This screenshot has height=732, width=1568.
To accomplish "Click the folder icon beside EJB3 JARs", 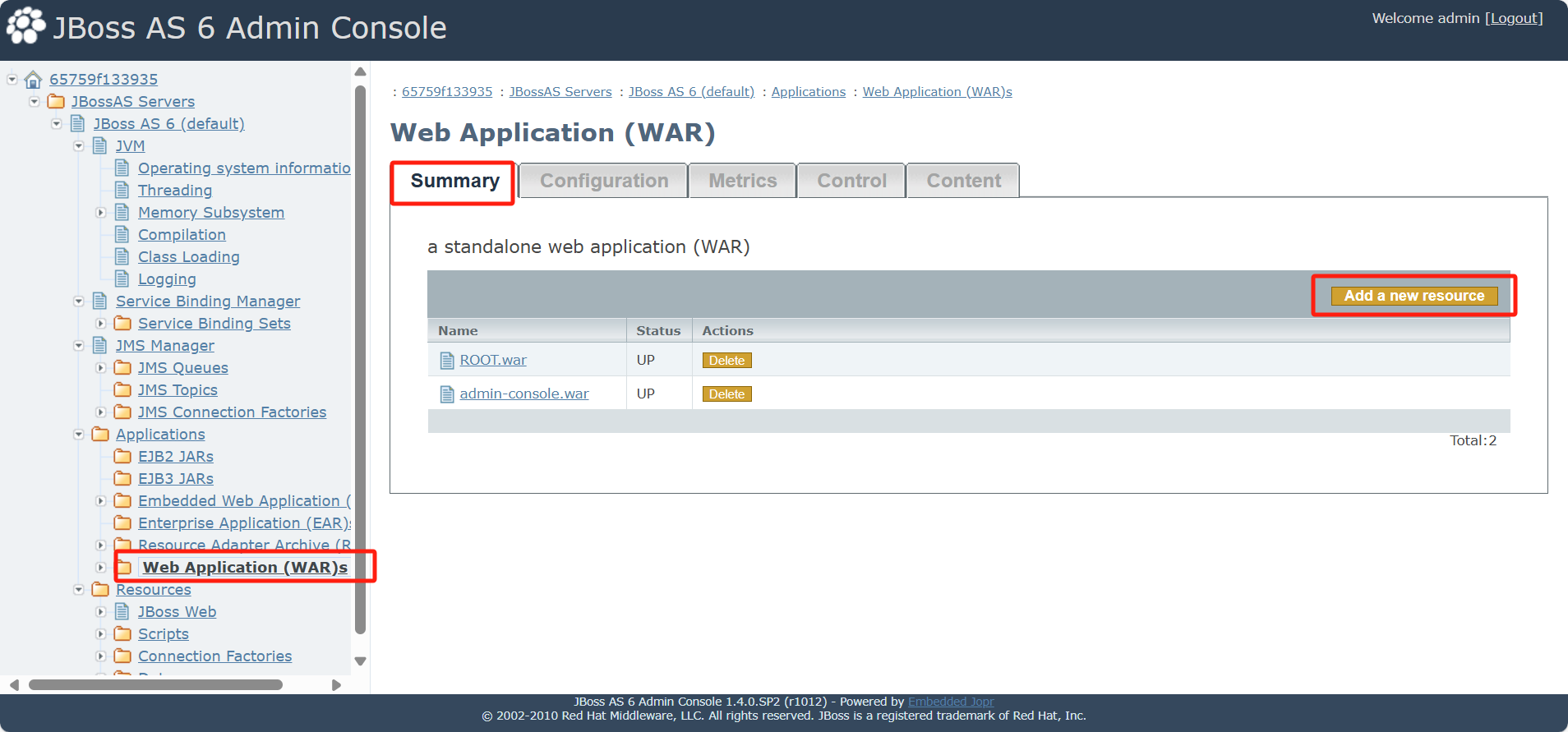I will click(x=122, y=479).
